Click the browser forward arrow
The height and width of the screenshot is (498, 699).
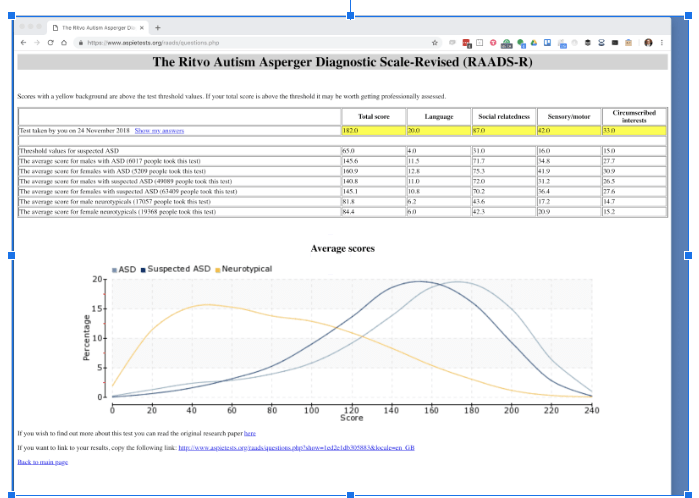(37, 43)
